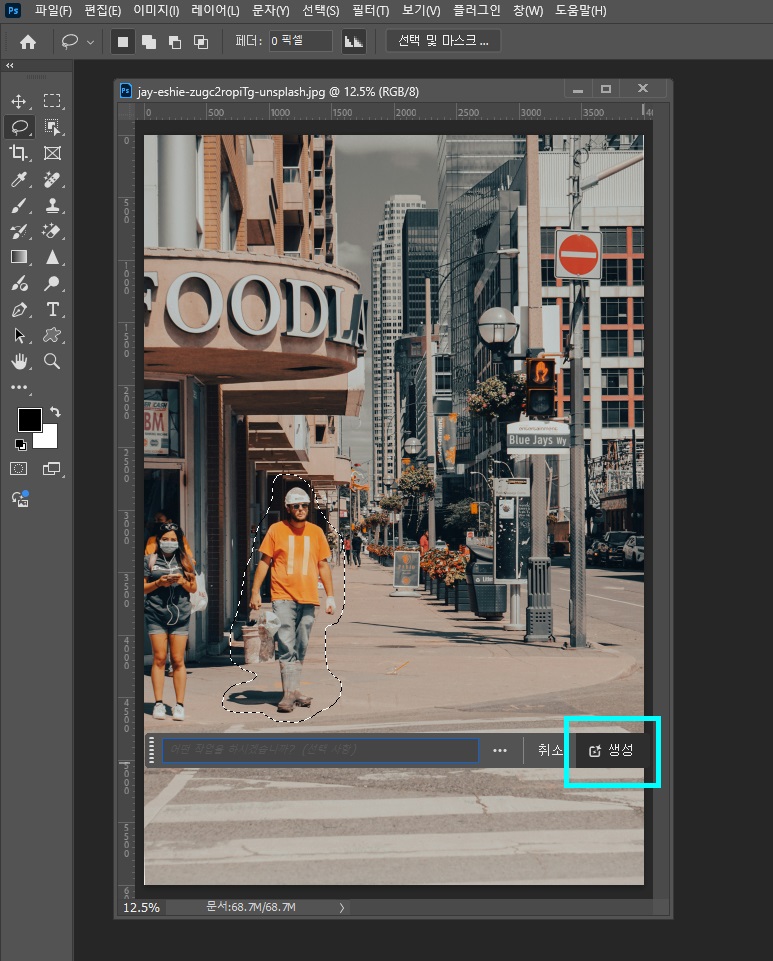
Task: Click the 선택 및 마스크 button
Action: tap(443, 41)
